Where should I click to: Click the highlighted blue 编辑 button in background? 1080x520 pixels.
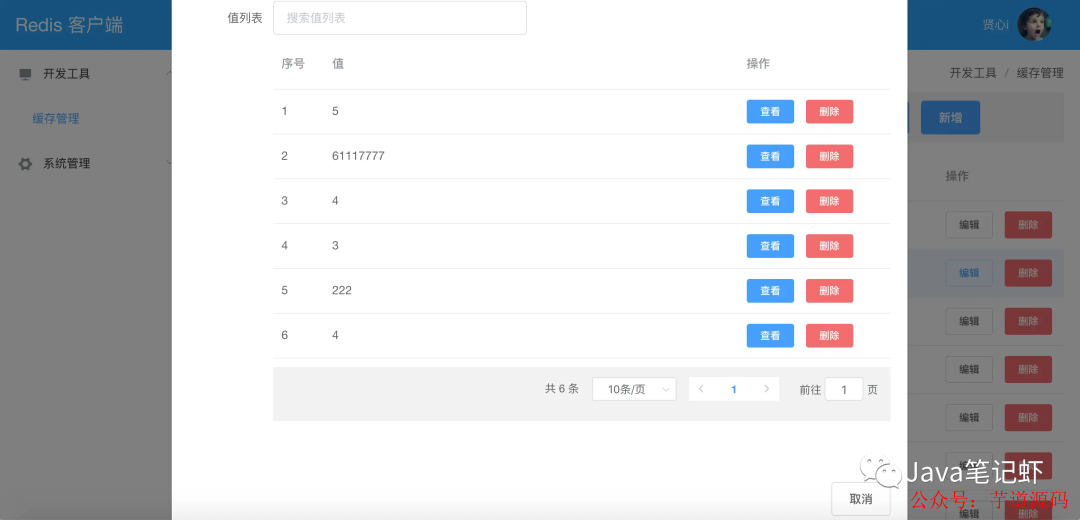coord(969,273)
